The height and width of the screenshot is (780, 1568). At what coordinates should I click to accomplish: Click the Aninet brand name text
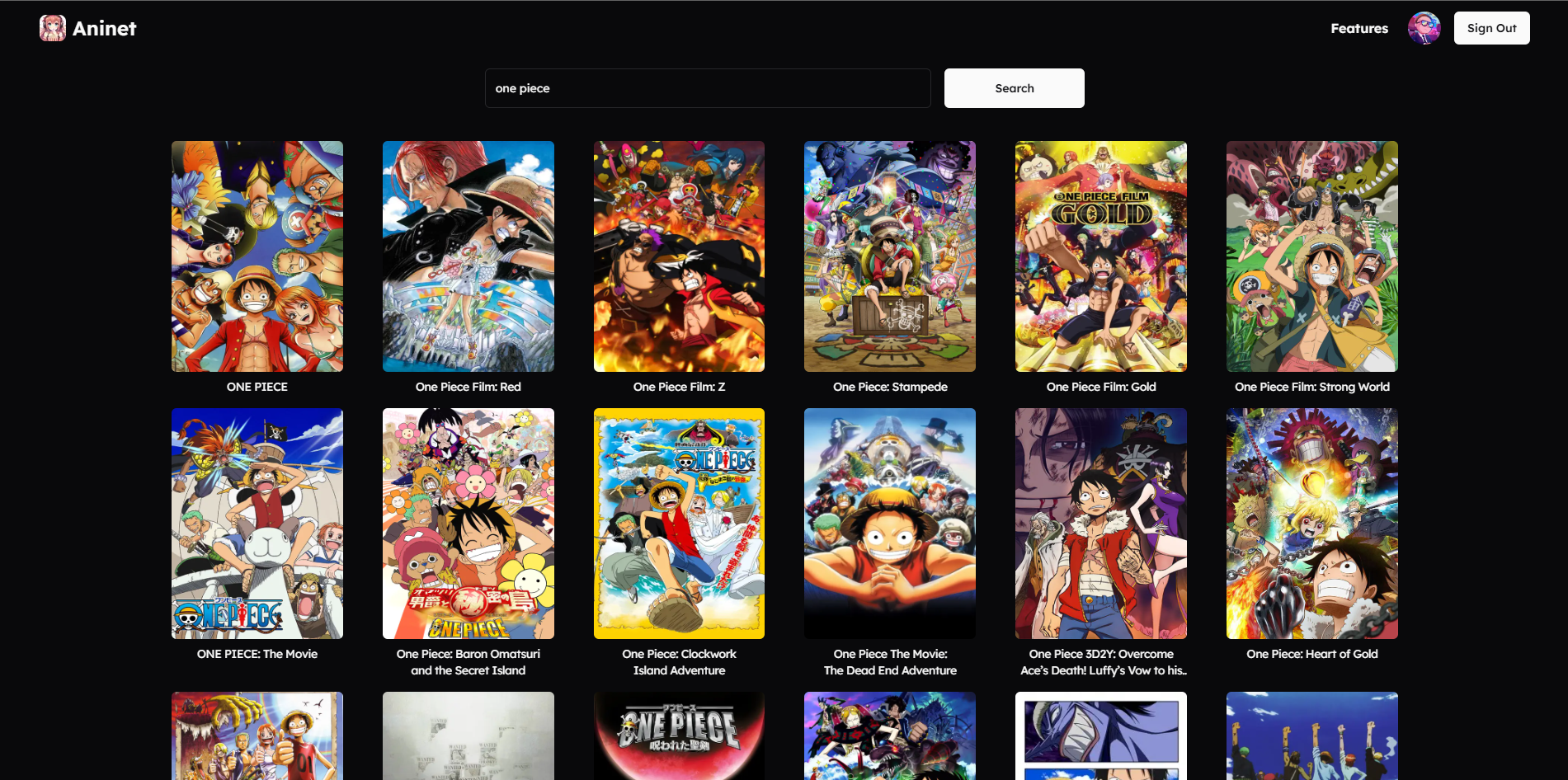[105, 28]
